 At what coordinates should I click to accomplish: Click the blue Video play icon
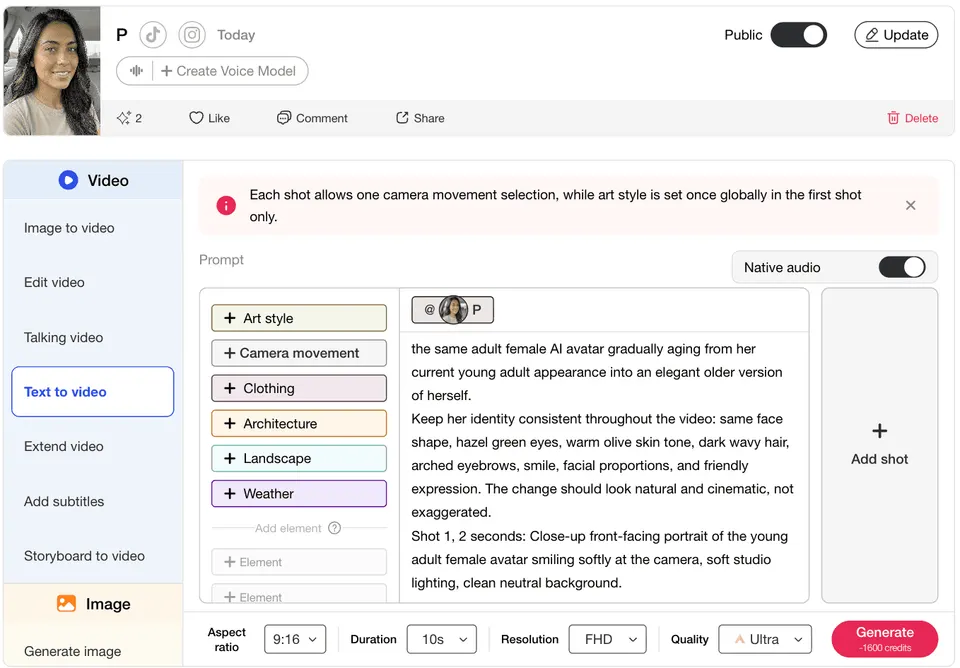coord(68,180)
